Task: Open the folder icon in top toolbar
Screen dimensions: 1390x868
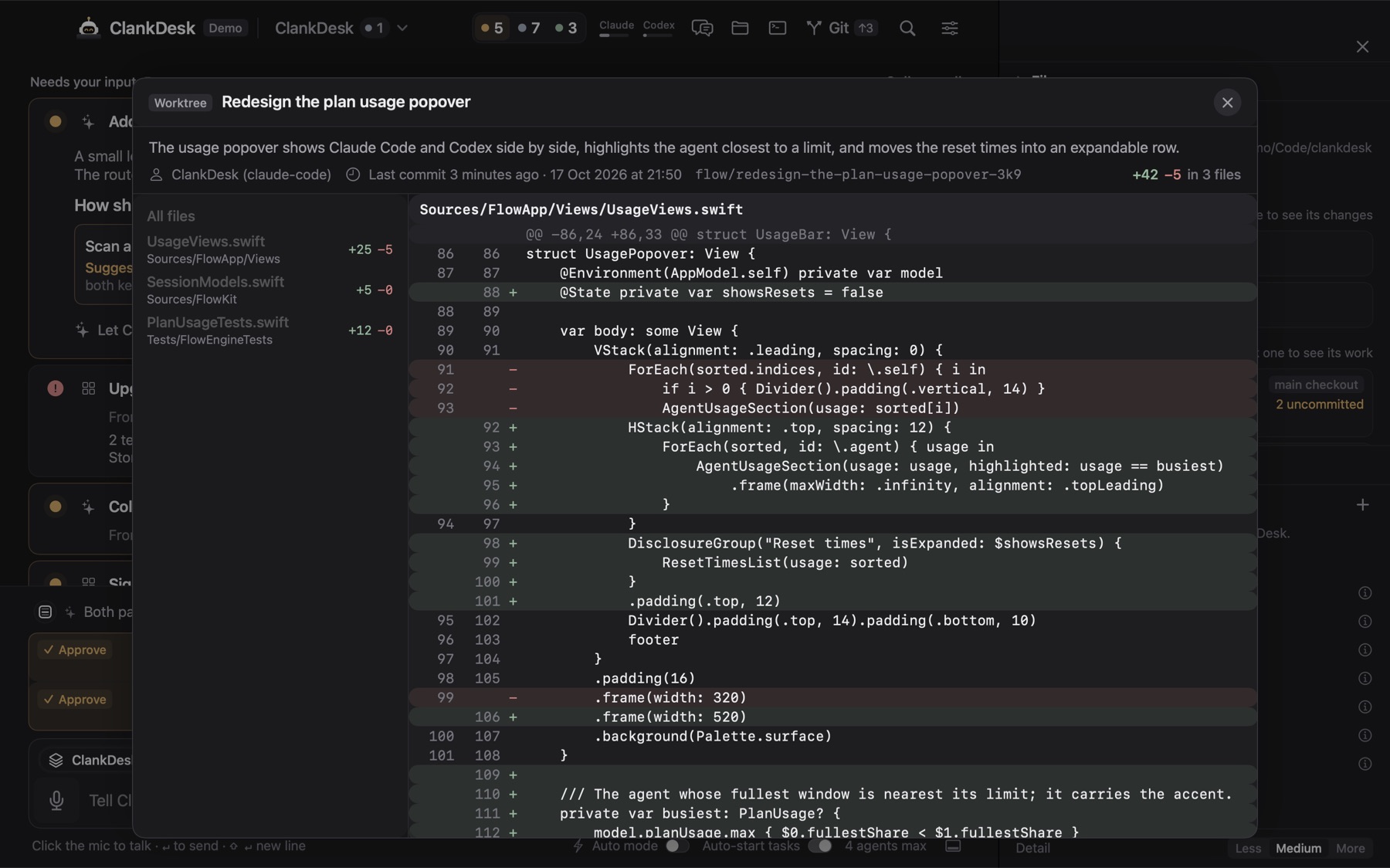Action: click(740, 28)
